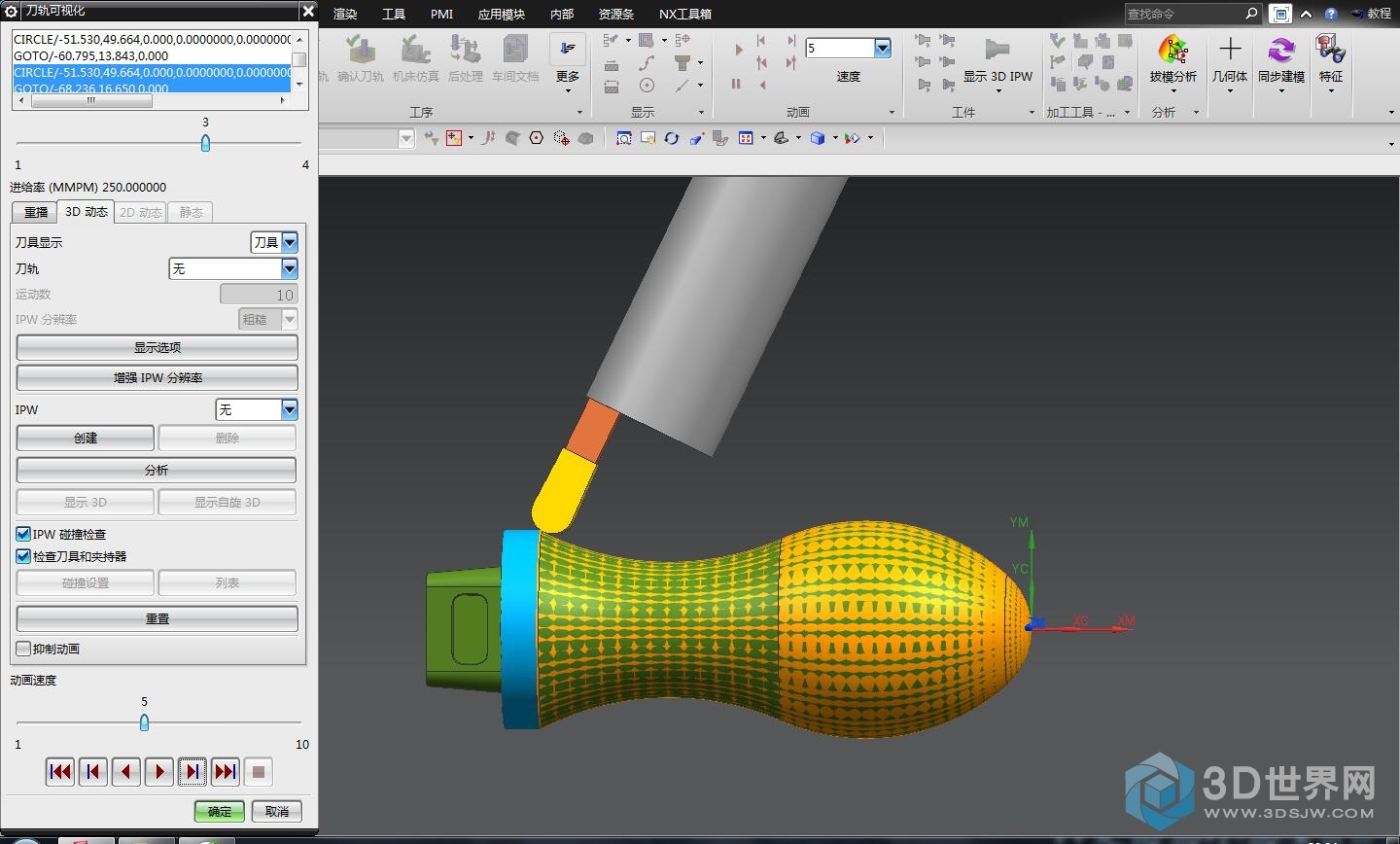Open dialog settings gear in 刀轨可视化 title
Image resolution: width=1400 pixels, height=844 pixels.
tap(12, 11)
